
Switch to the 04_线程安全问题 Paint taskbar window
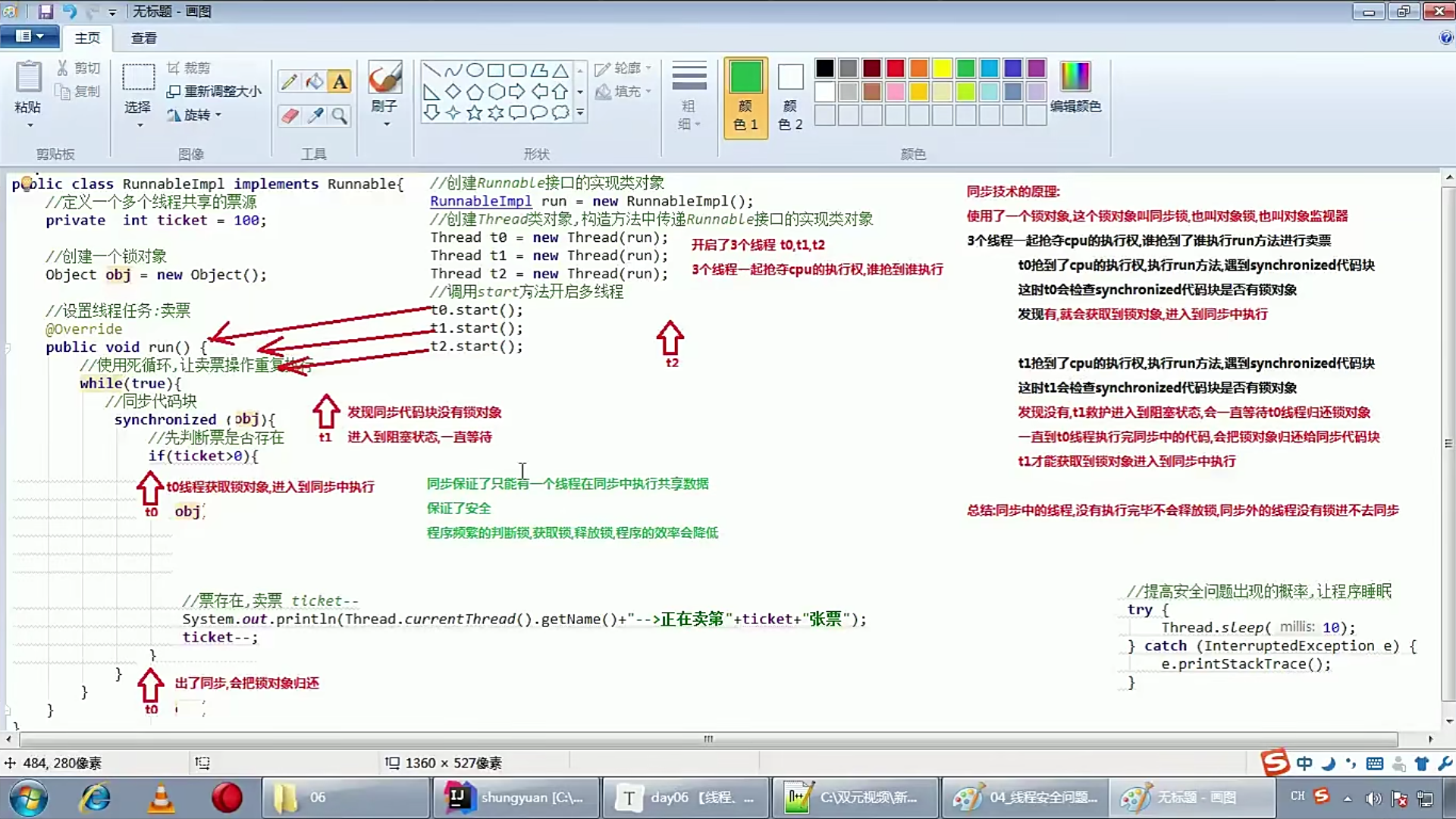click(x=1025, y=798)
